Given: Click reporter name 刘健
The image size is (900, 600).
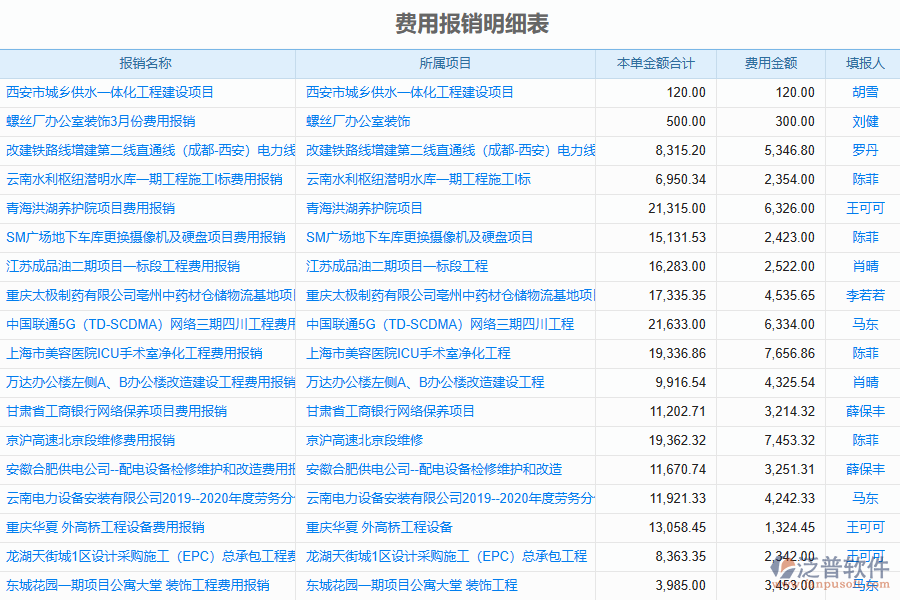Looking at the screenshot, I should [865, 122].
